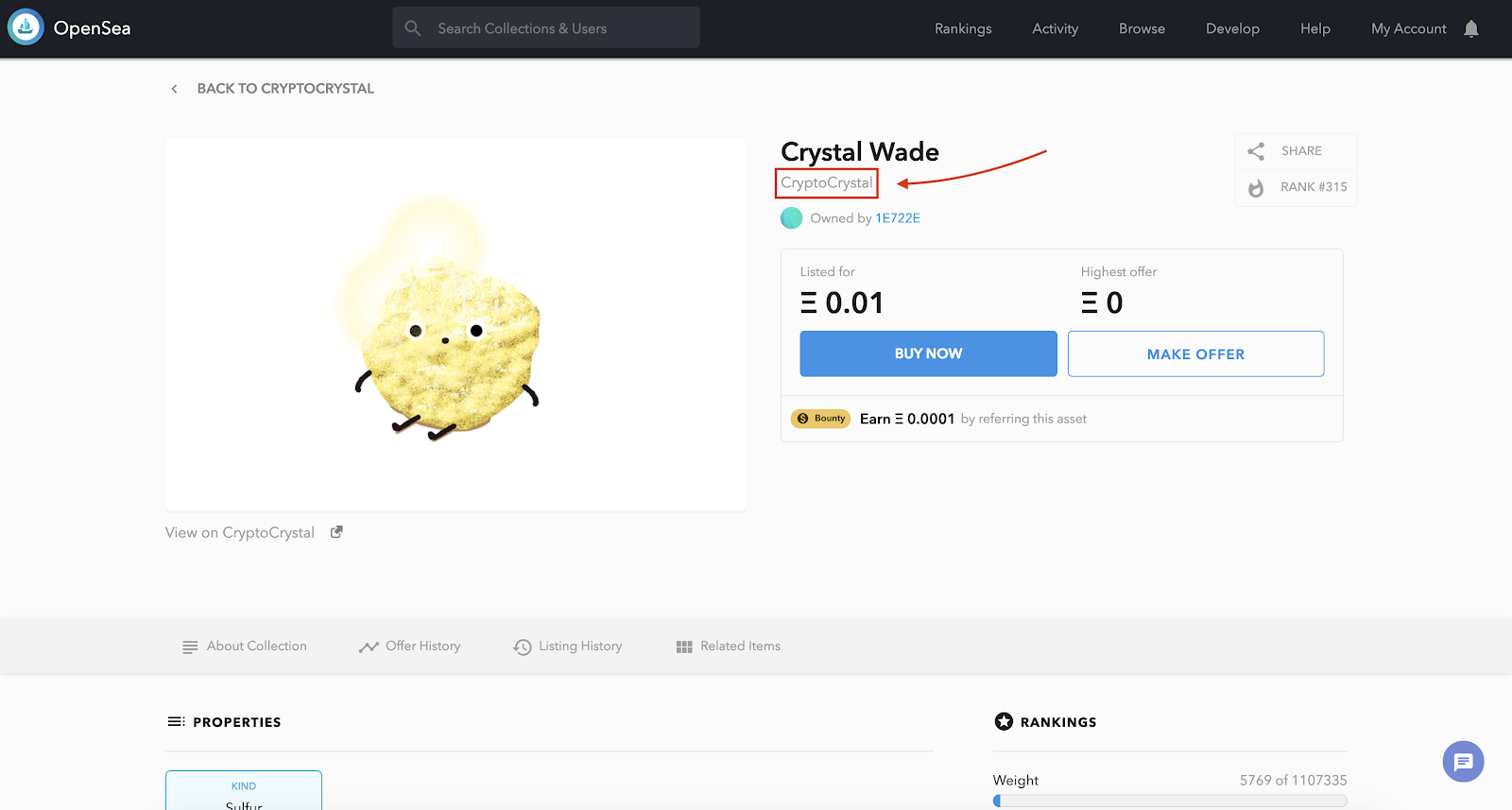Switch to Listing History tab

pyautogui.click(x=568, y=646)
